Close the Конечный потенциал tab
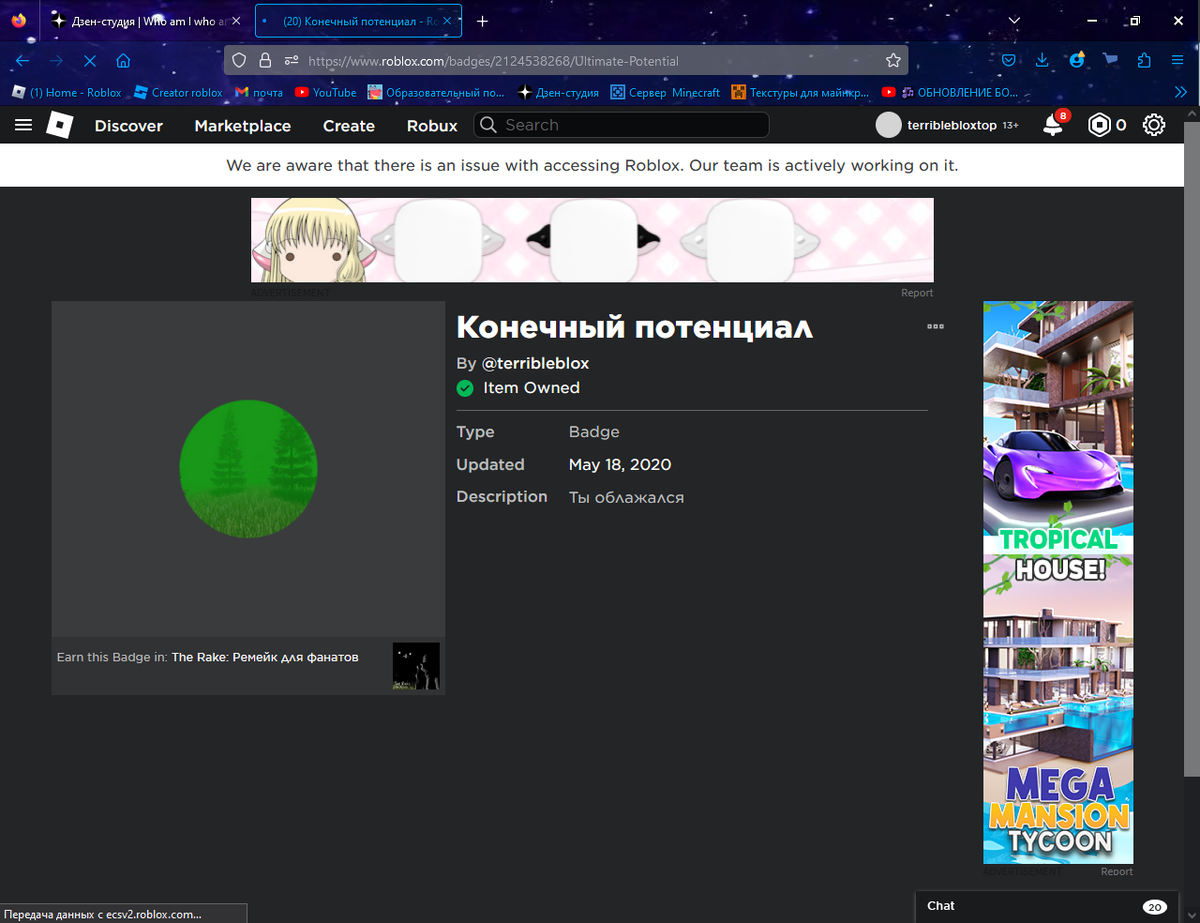This screenshot has height=923, width=1200. click(448, 21)
